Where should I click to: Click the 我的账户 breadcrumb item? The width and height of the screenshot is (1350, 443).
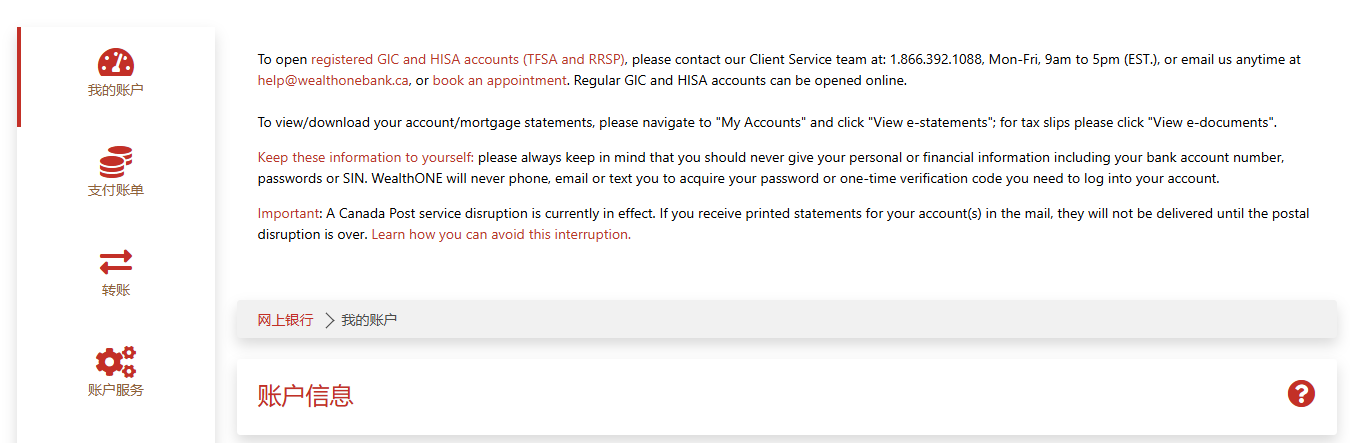click(369, 320)
